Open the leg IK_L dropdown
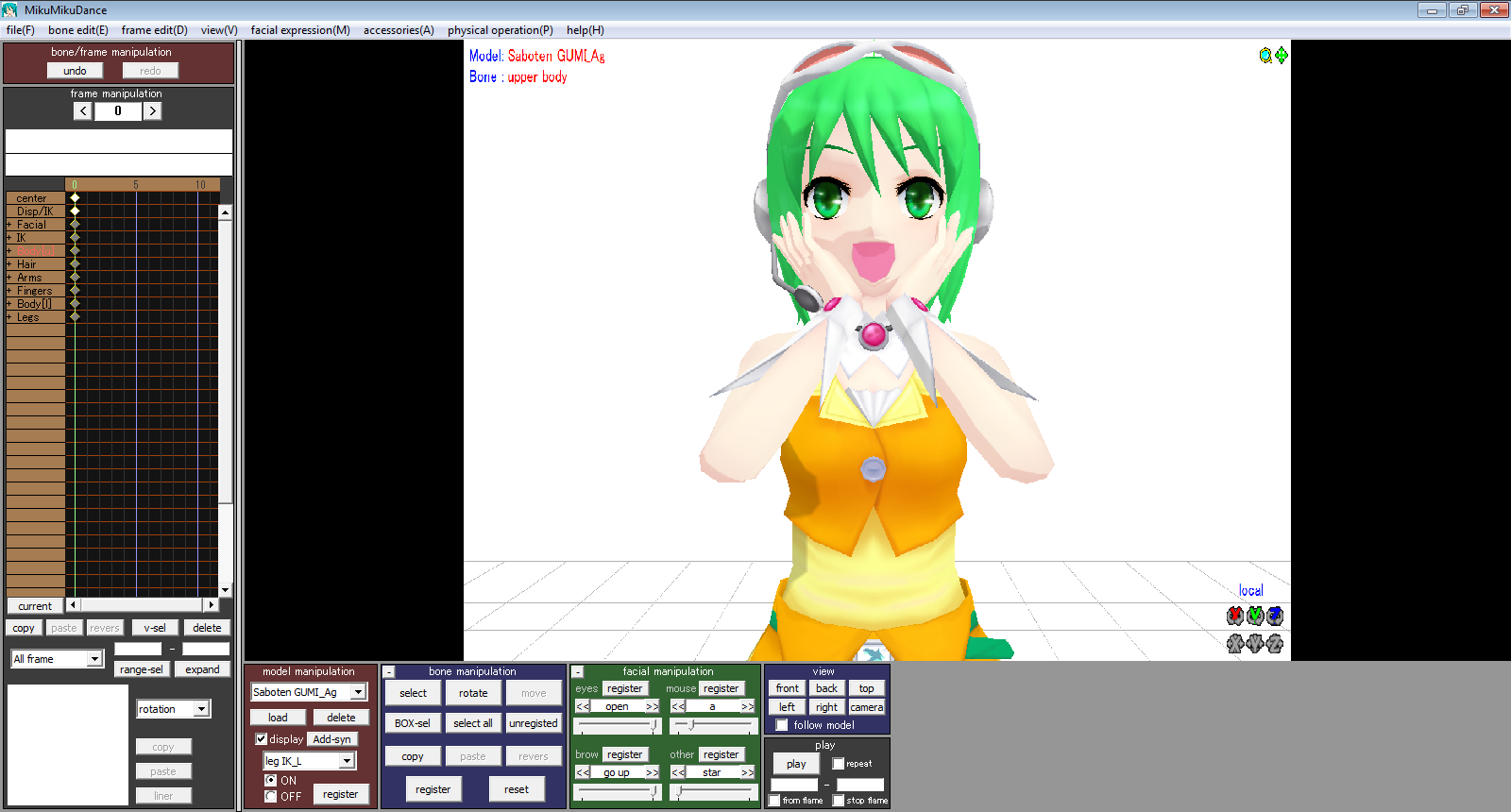The width and height of the screenshot is (1511, 812). (348, 761)
